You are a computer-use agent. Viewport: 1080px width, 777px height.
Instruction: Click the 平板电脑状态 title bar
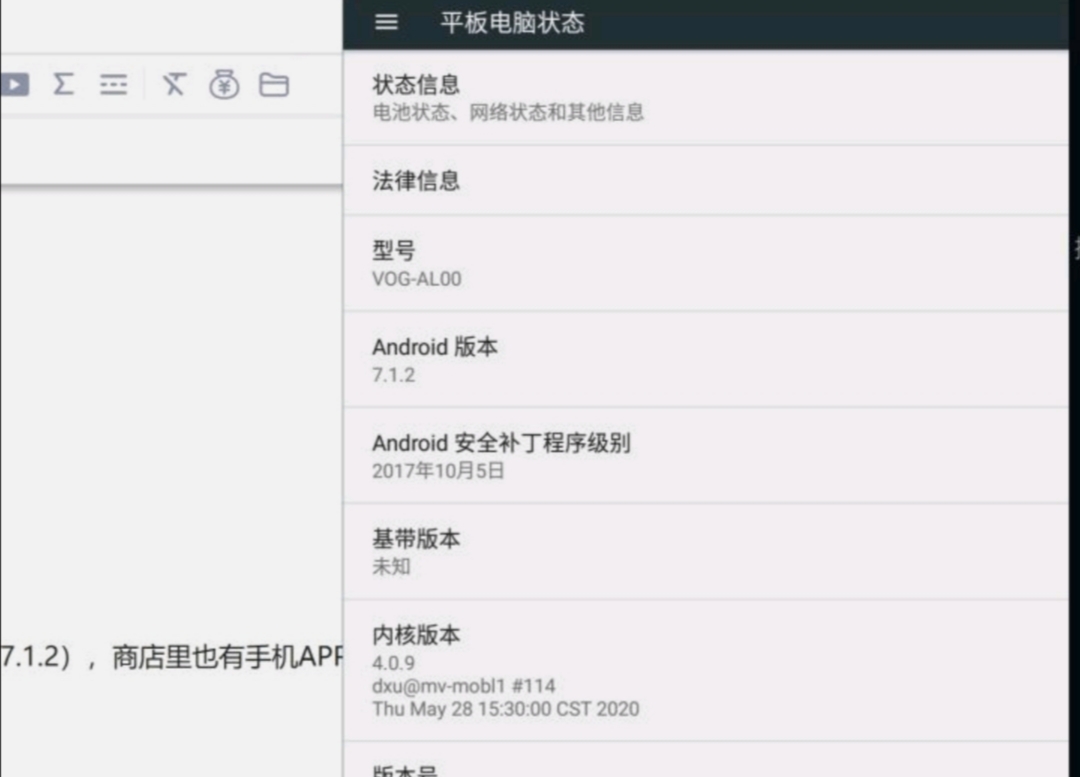(x=513, y=22)
